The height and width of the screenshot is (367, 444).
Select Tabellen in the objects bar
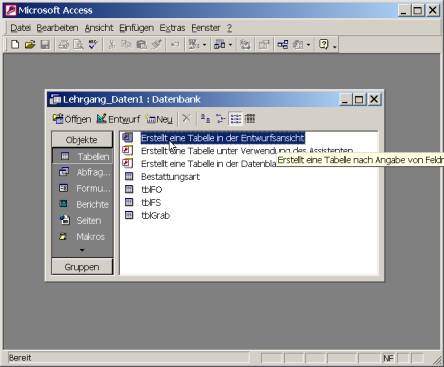pos(82,156)
